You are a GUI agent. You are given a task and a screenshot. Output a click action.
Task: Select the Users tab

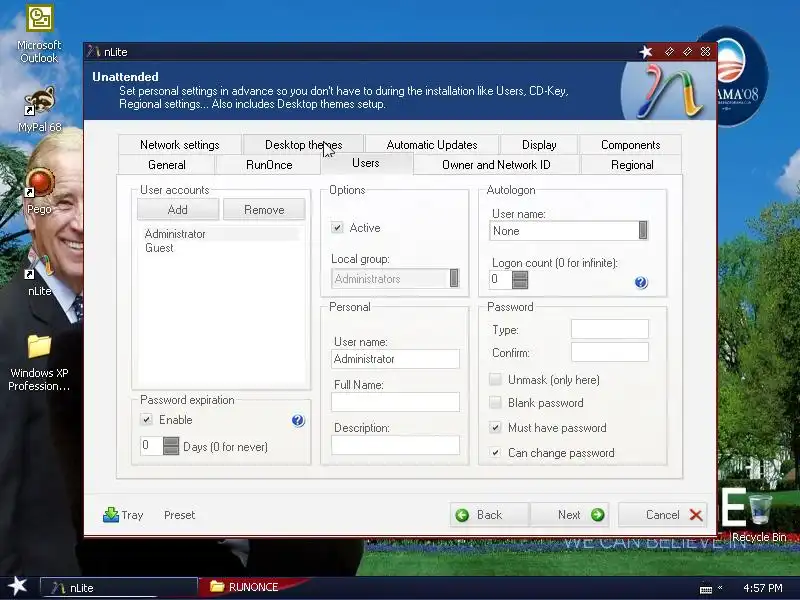pos(366,163)
